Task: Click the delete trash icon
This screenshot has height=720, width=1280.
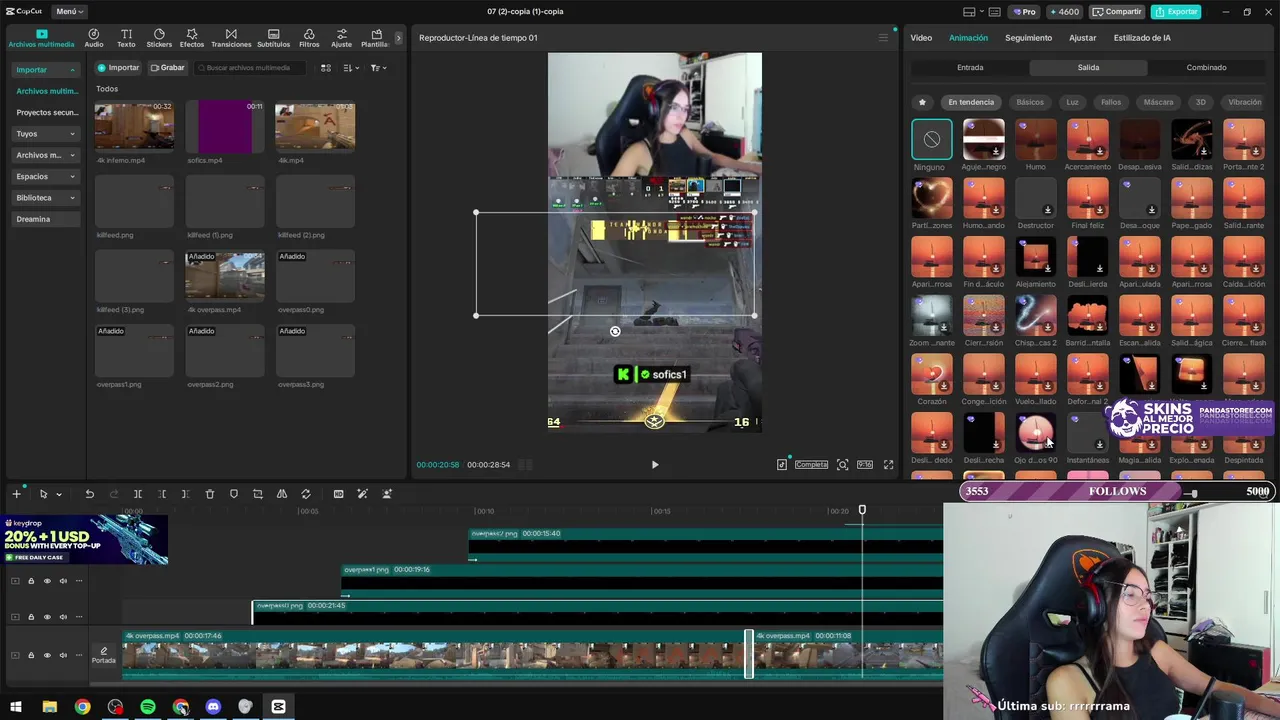Action: tap(210, 494)
